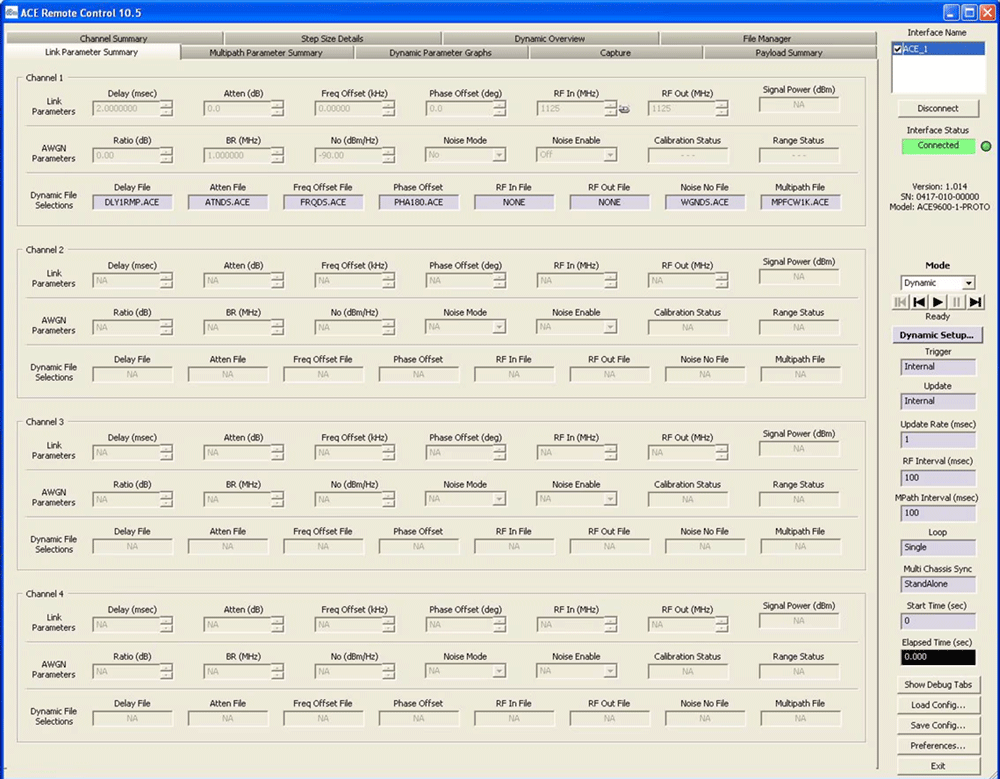Increment Channel 1 Delay (msec) stepper
Viewport: 1000px width, 779px height.
click(166, 104)
